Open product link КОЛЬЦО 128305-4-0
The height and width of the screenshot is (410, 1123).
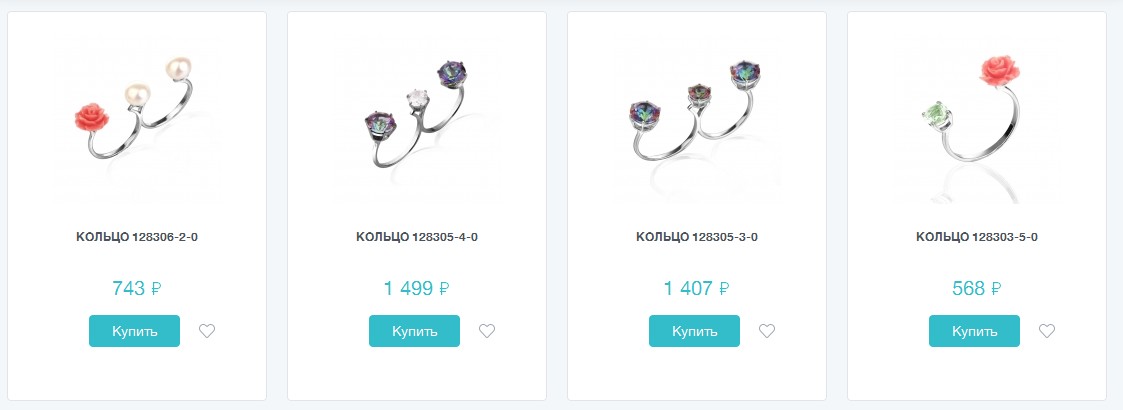click(417, 237)
